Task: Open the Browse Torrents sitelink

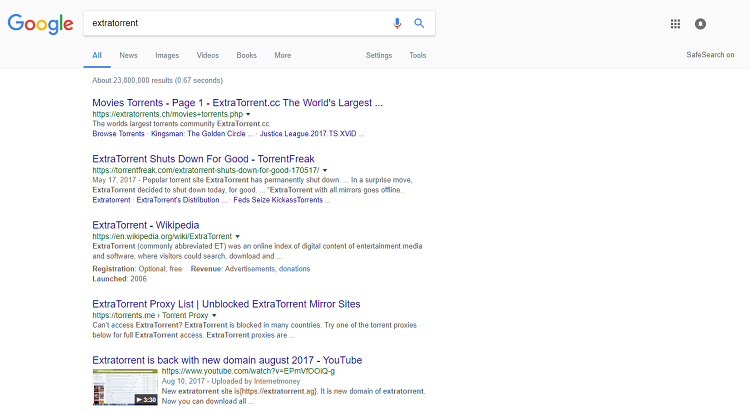Action: pos(118,134)
